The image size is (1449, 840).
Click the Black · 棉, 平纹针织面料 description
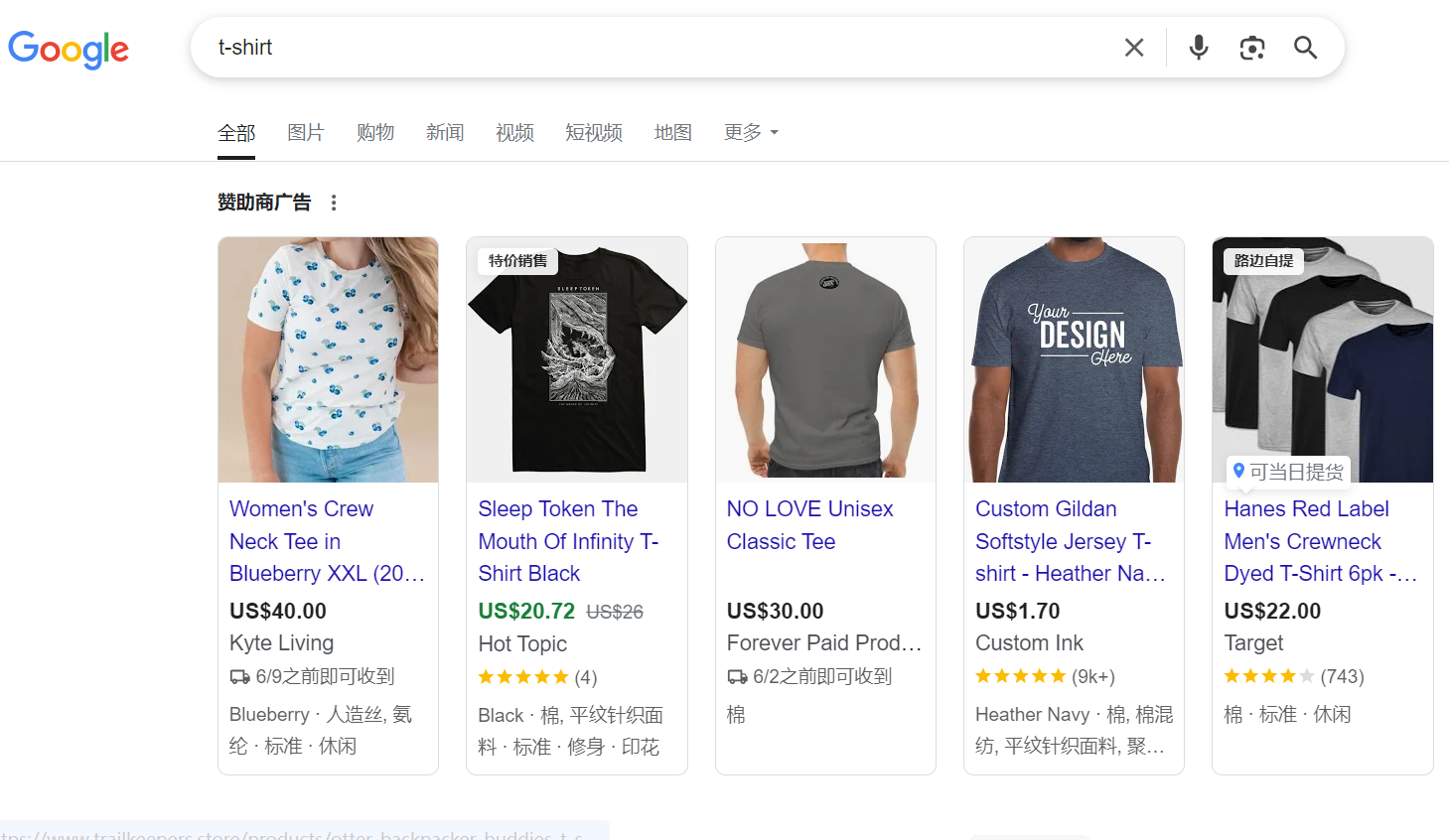(571, 731)
